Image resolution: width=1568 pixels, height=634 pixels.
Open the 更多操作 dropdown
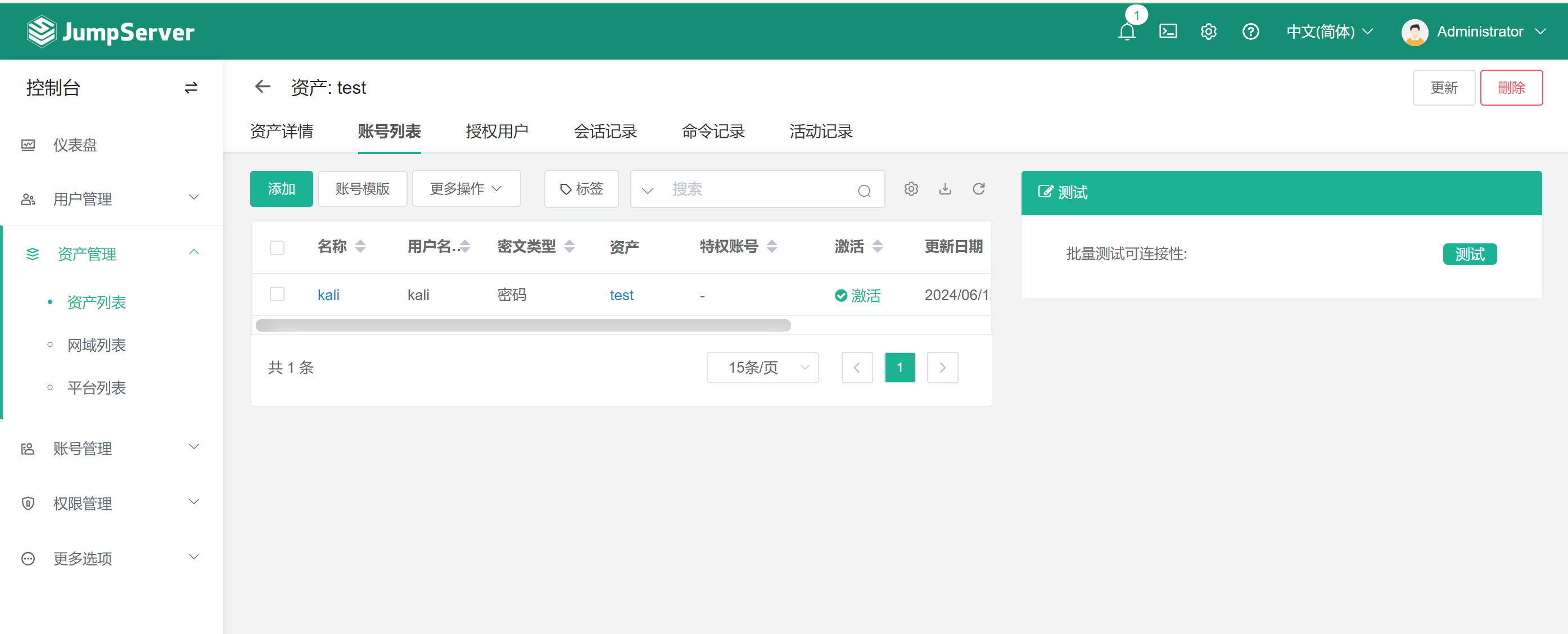click(x=466, y=189)
